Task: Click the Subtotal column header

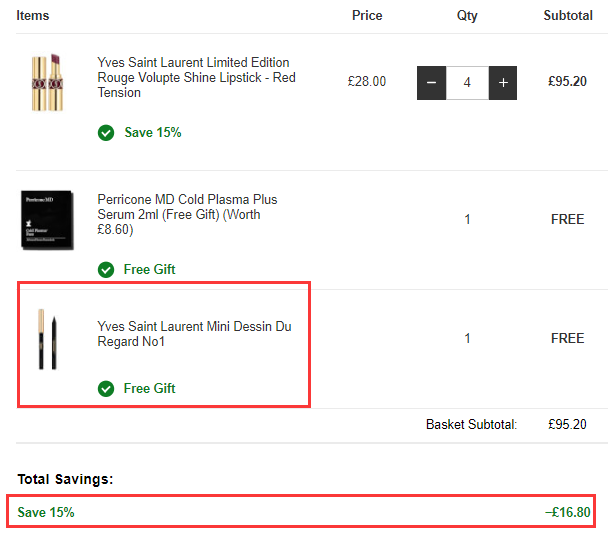Action: pos(567,16)
